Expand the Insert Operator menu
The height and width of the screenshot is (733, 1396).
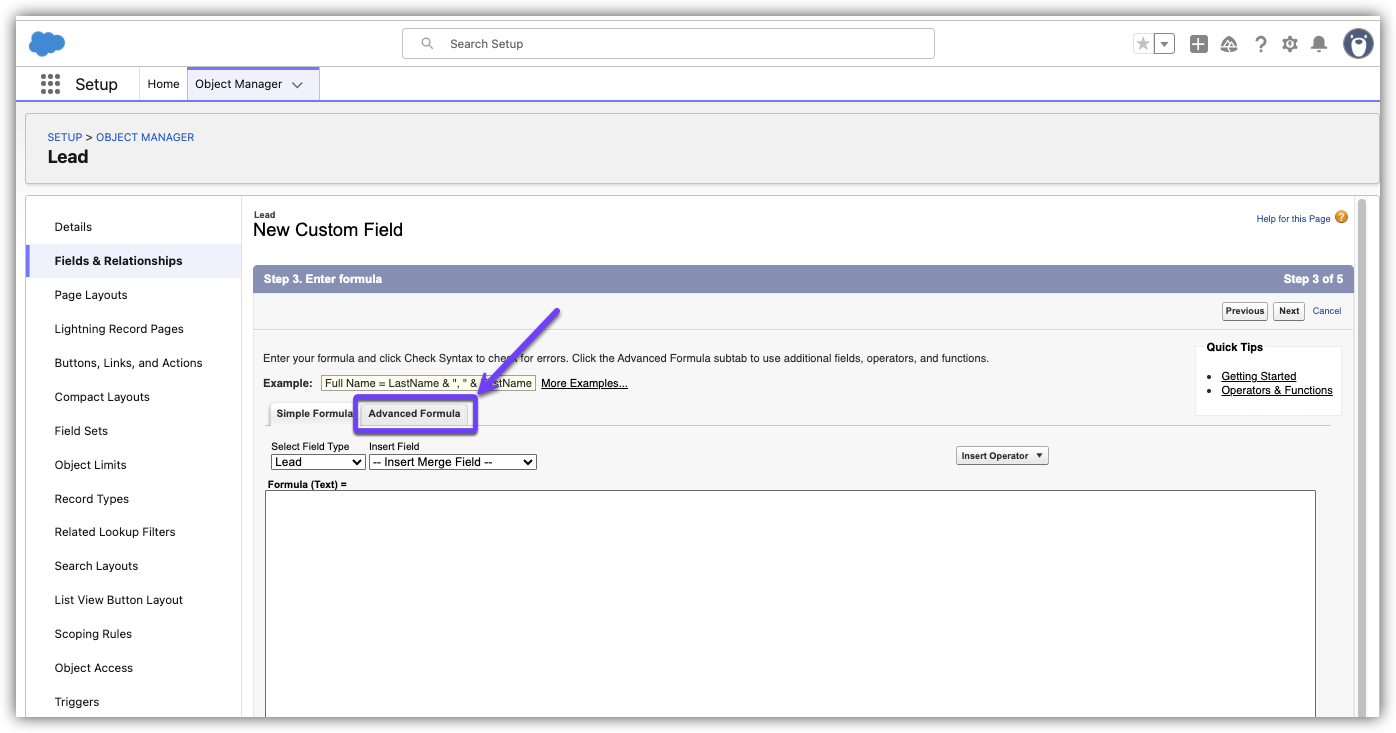click(1002, 456)
